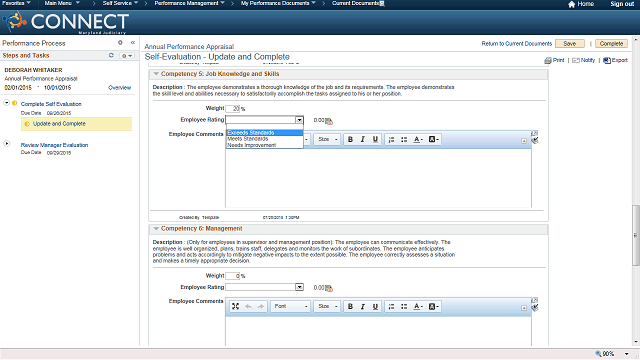Image resolution: width=640 pixels, height=360 pixels.
Task: Click Return to Current Documents link
Action: click(x=516, y=44)
